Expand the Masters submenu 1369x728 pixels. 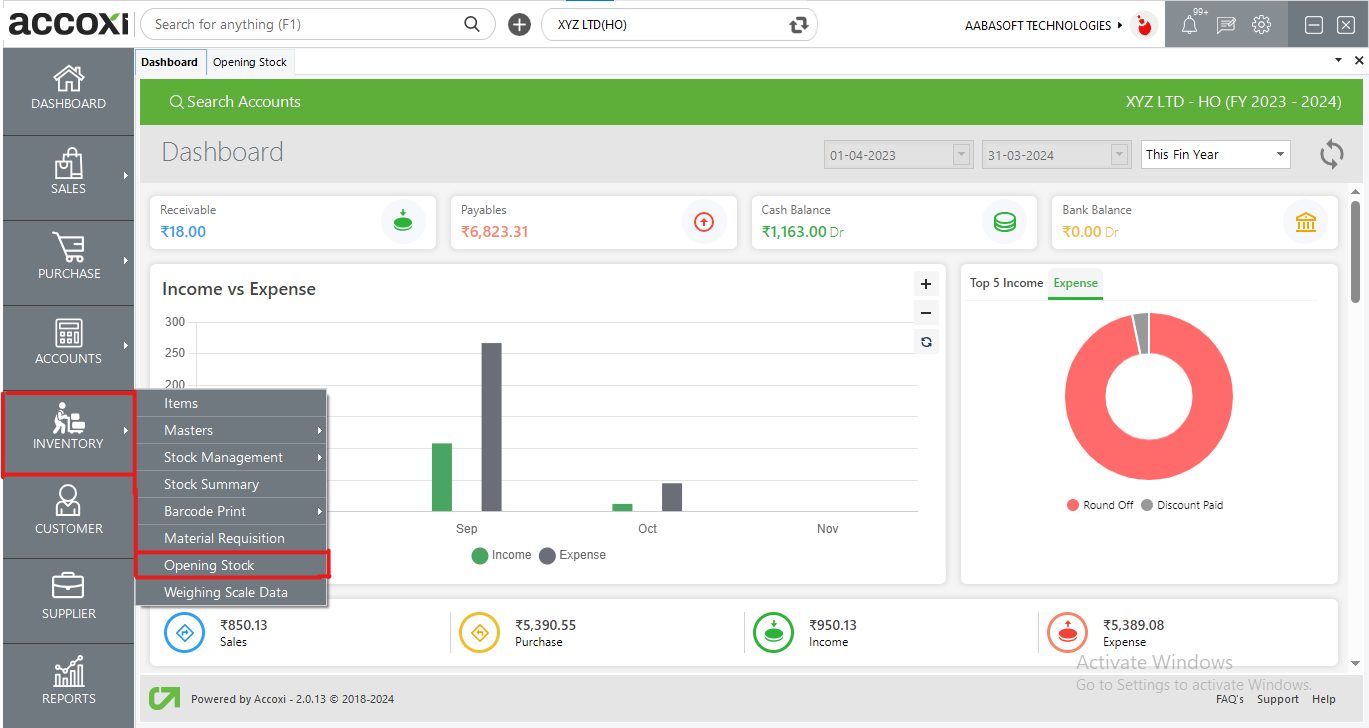(x=231, y=430)
